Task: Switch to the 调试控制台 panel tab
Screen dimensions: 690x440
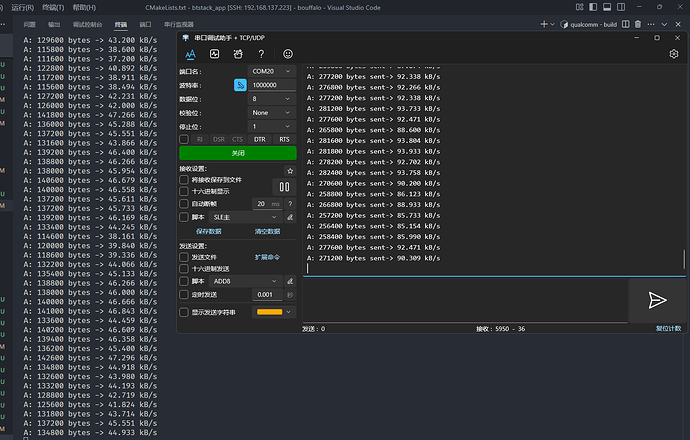Action: tap(87, 25)
